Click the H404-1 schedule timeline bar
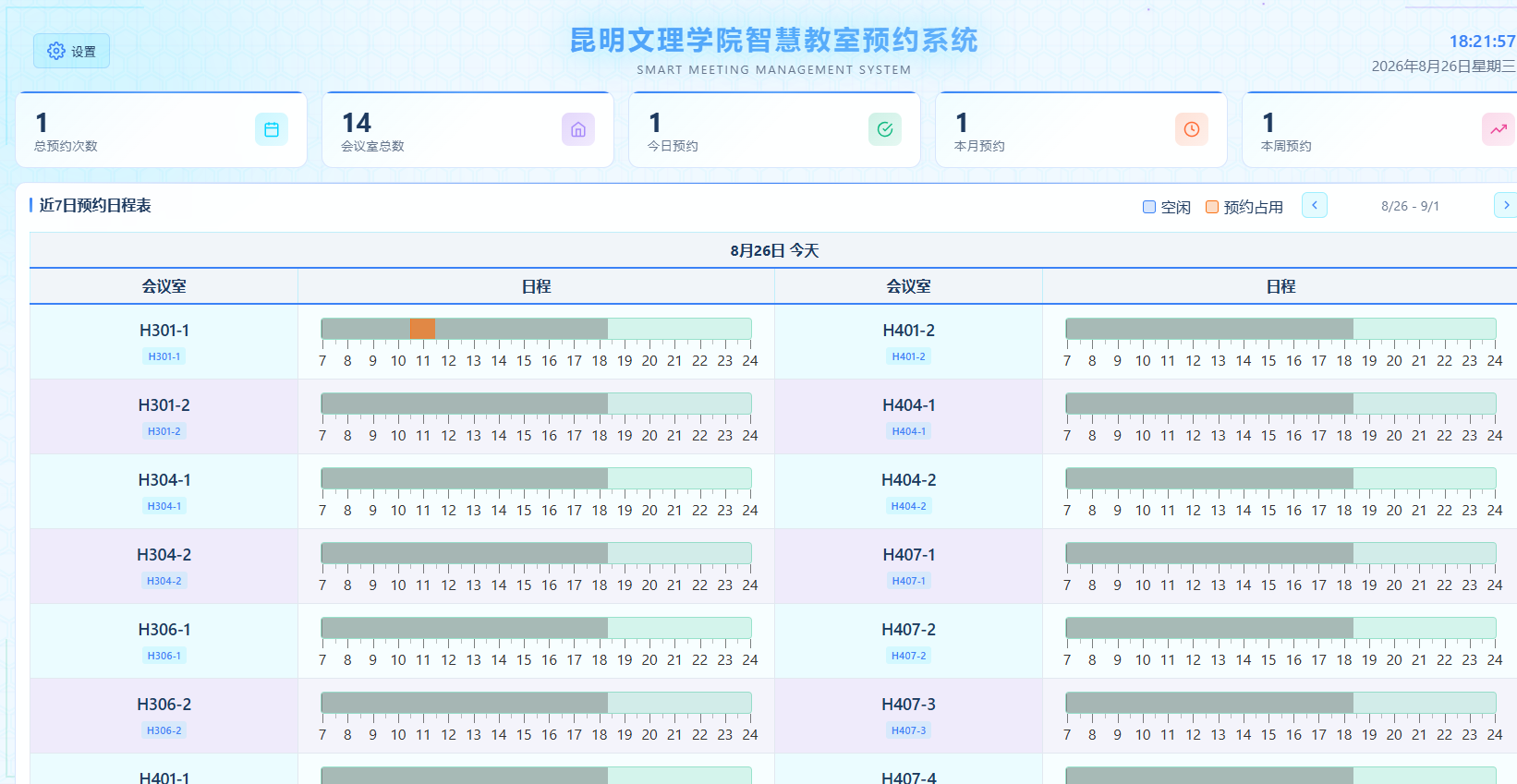Viewport: 1517px width, 784px height. [x=1280, y=404]
